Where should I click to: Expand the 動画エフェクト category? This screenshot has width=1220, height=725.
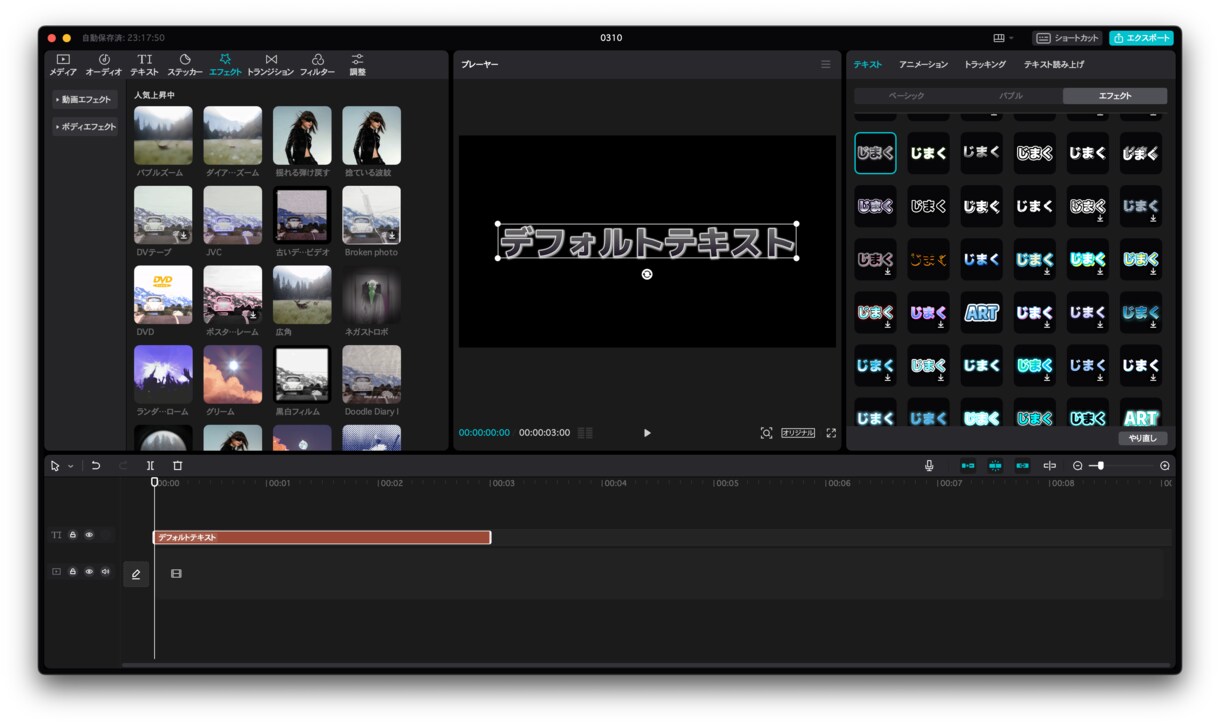pyautogui.click(x=85, y=100)
